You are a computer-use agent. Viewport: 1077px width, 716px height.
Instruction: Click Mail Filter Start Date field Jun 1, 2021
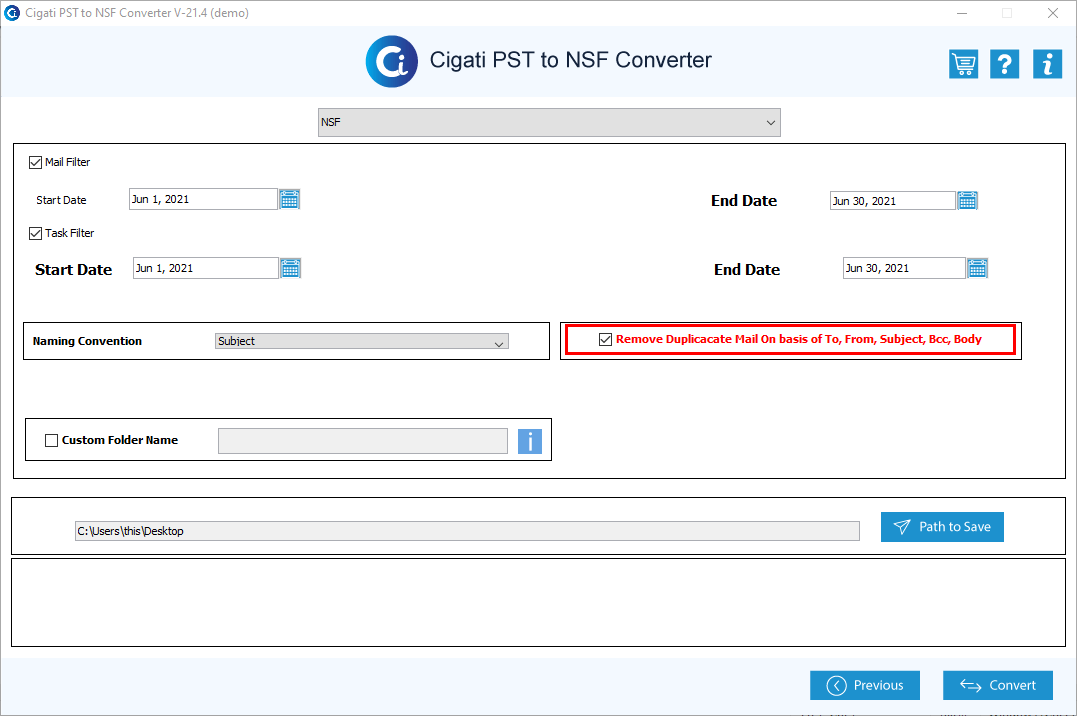[x=203, y=199]
